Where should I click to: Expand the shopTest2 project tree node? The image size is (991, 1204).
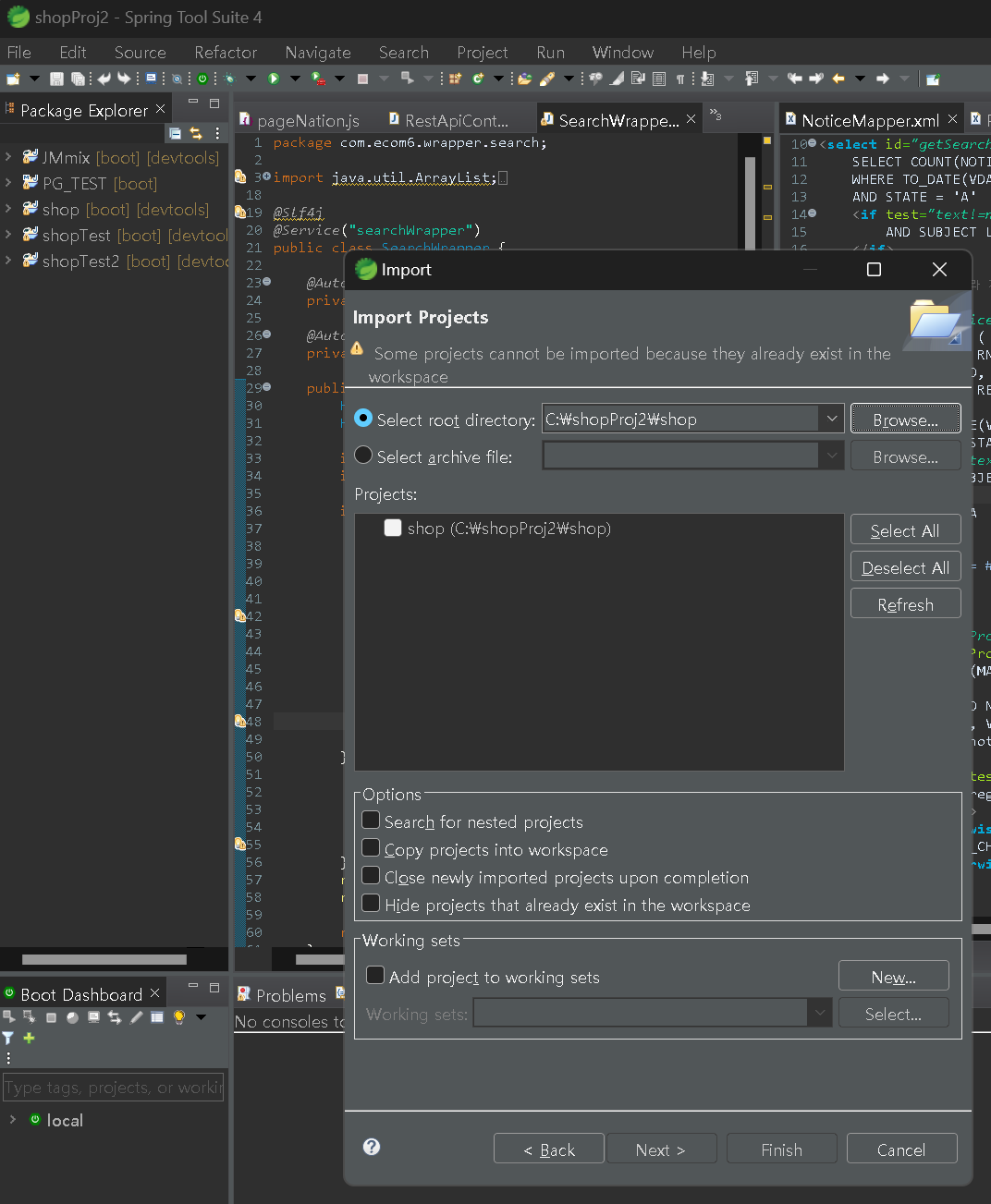(x=8, y=261)
